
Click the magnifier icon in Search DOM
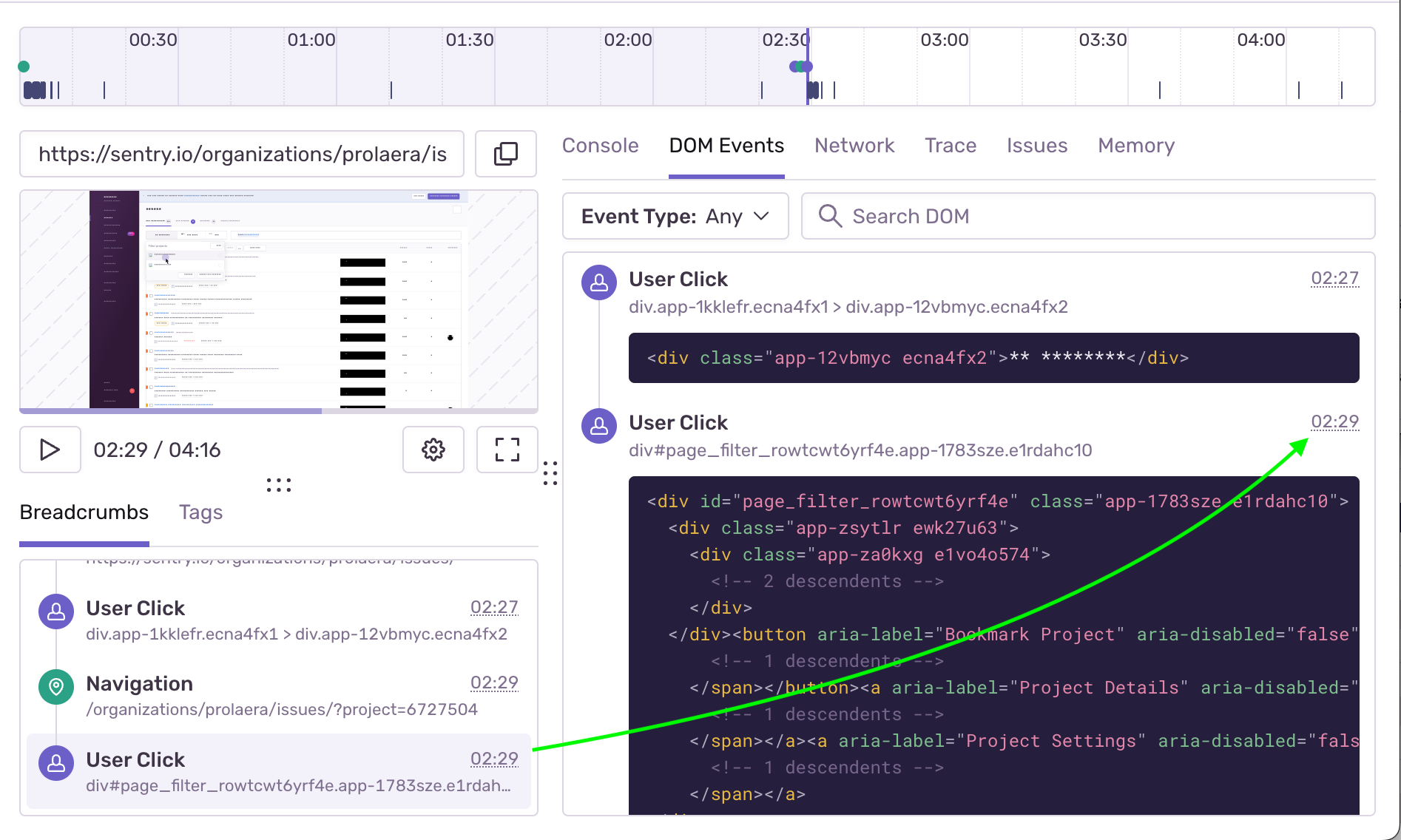coord(830,216)
